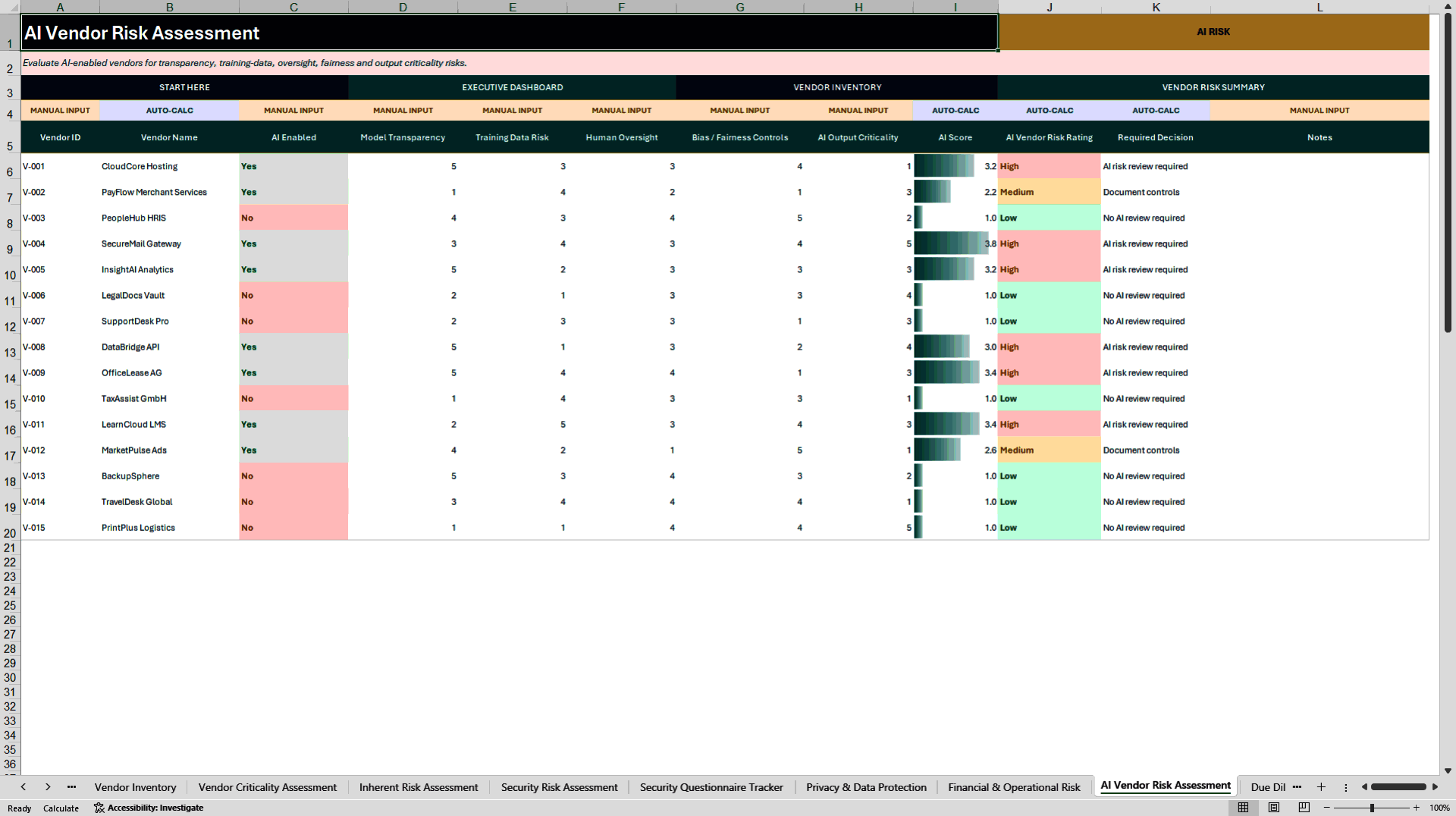Click Calculate in status bar
This screenshot has height=816, width=1456.
(x=61, y=808)
